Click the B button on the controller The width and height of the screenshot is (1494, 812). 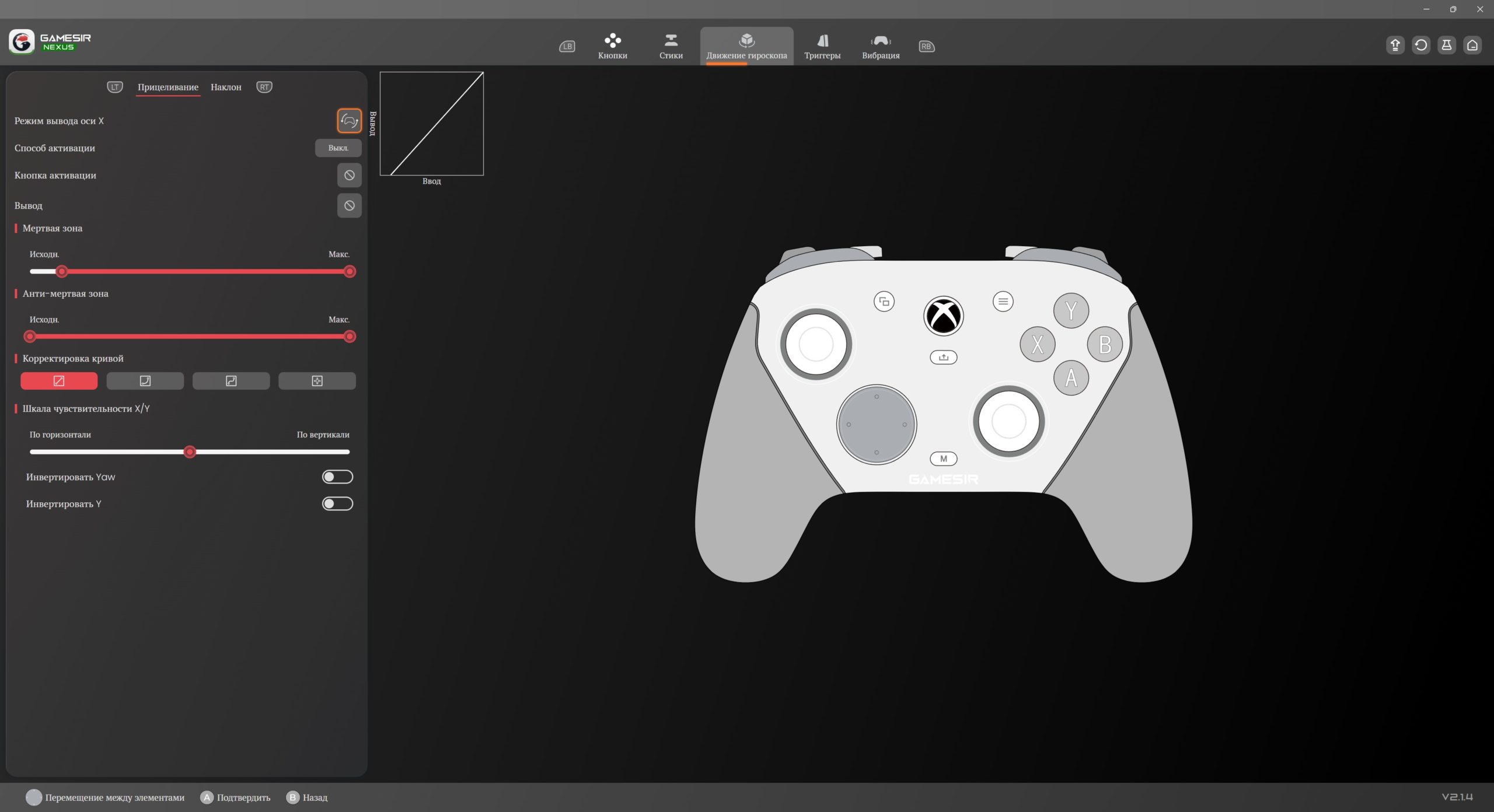point(1105,344)
